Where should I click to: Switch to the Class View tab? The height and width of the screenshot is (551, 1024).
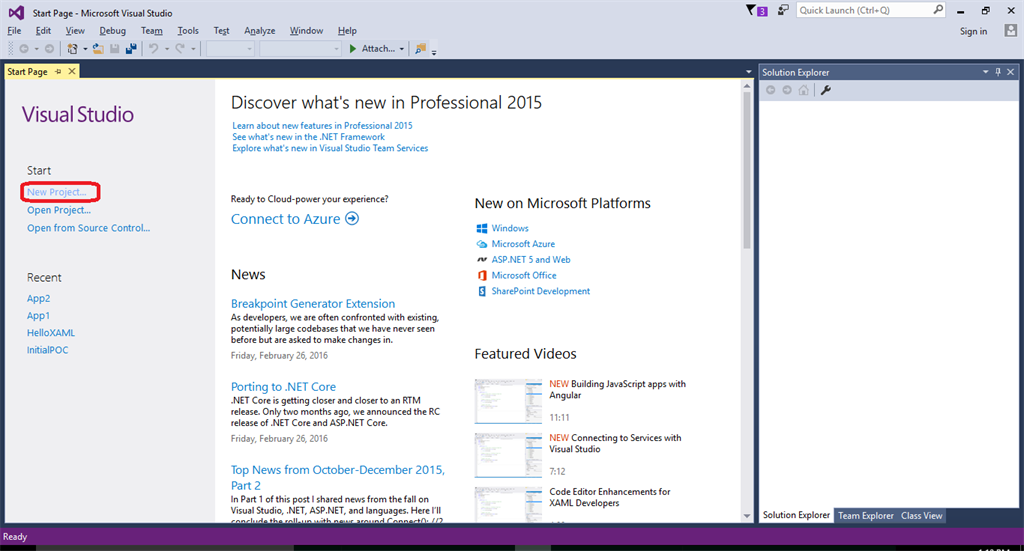[x=921, y=516]
